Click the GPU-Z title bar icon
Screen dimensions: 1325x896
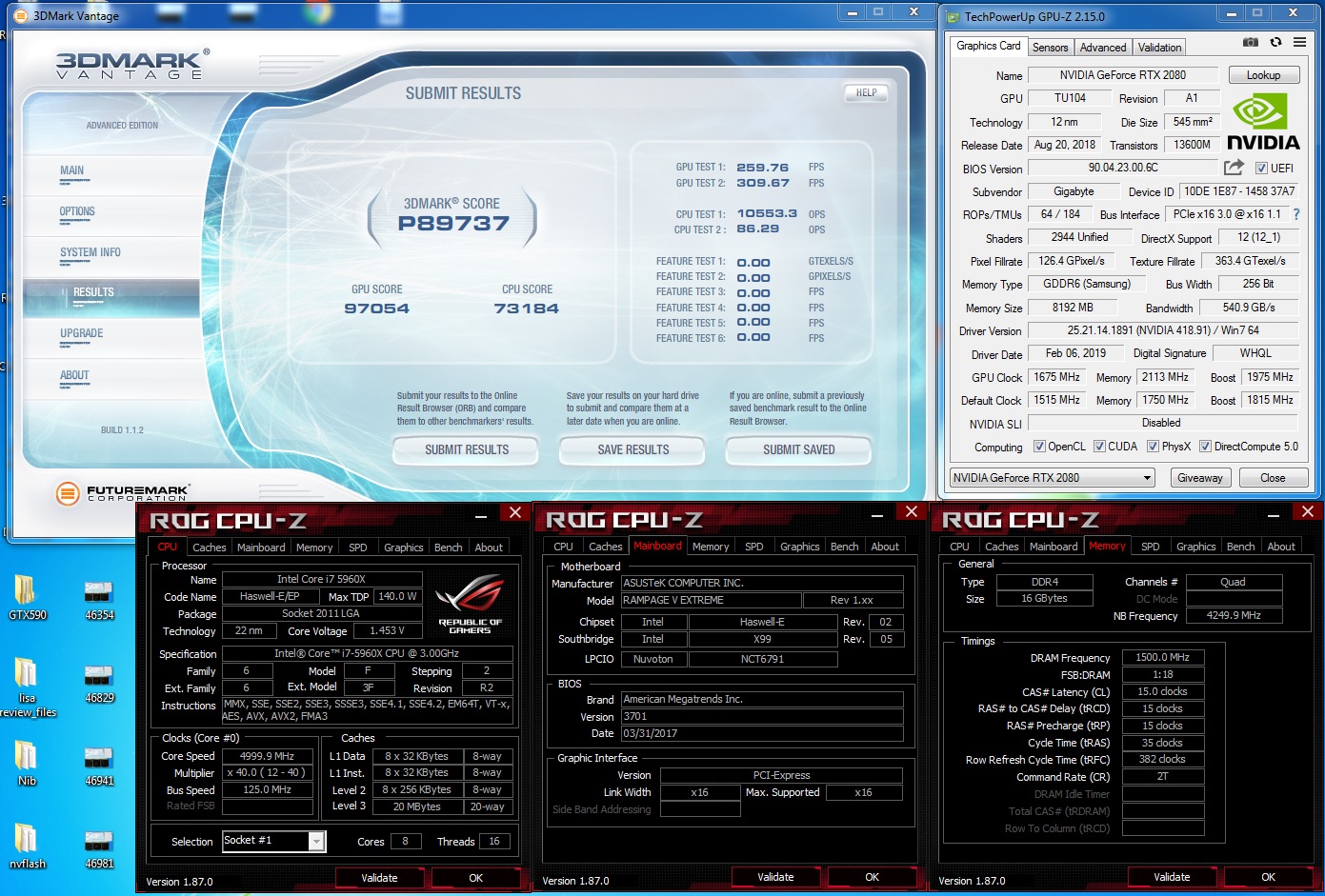(954, 16)
